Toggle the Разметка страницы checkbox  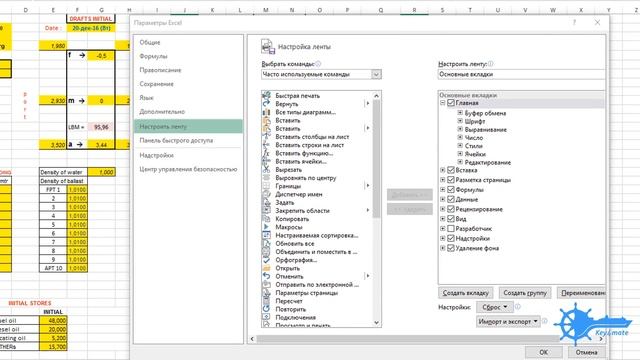point(451,180)
